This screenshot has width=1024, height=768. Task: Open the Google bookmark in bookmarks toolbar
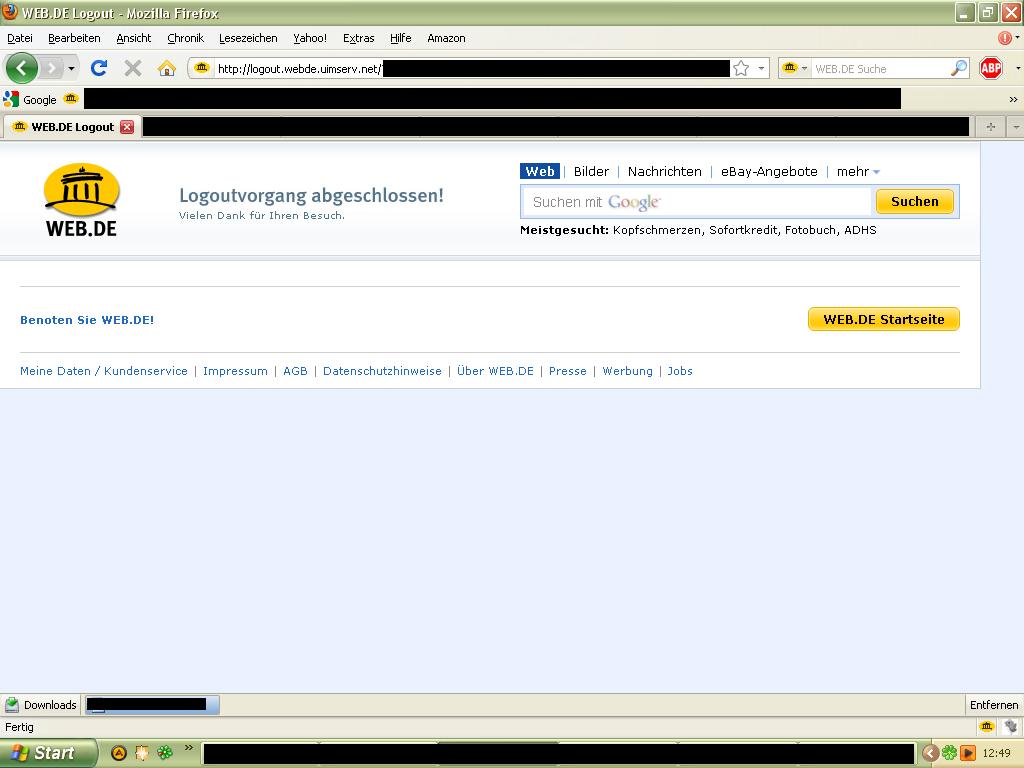pos(30,99)
